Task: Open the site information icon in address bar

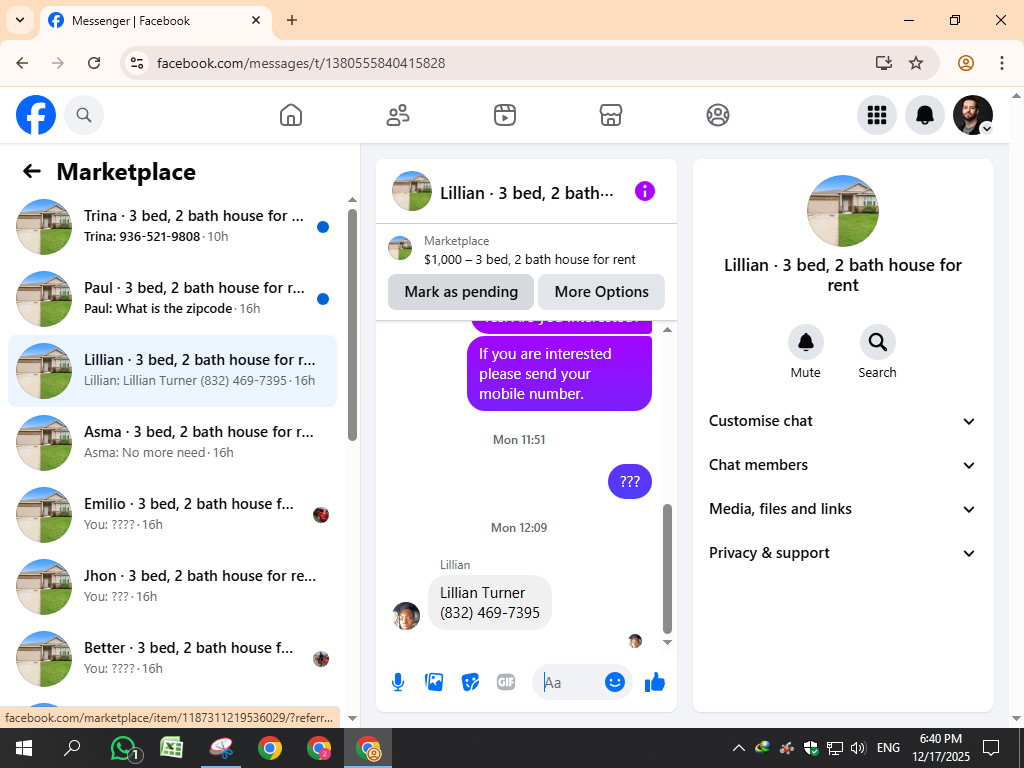Action: pos(137,63)
